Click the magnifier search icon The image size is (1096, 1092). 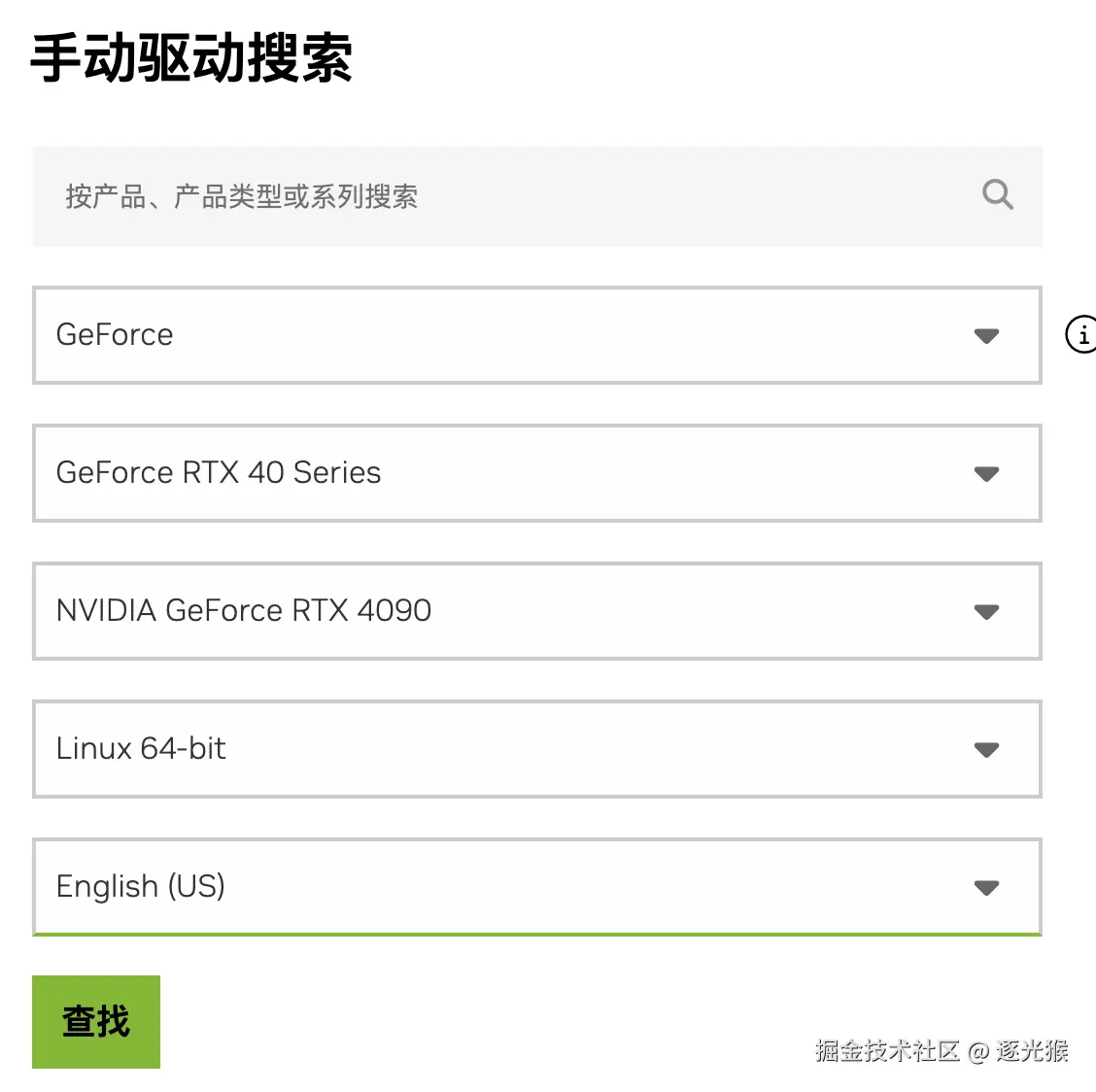[x=998, y=195]
